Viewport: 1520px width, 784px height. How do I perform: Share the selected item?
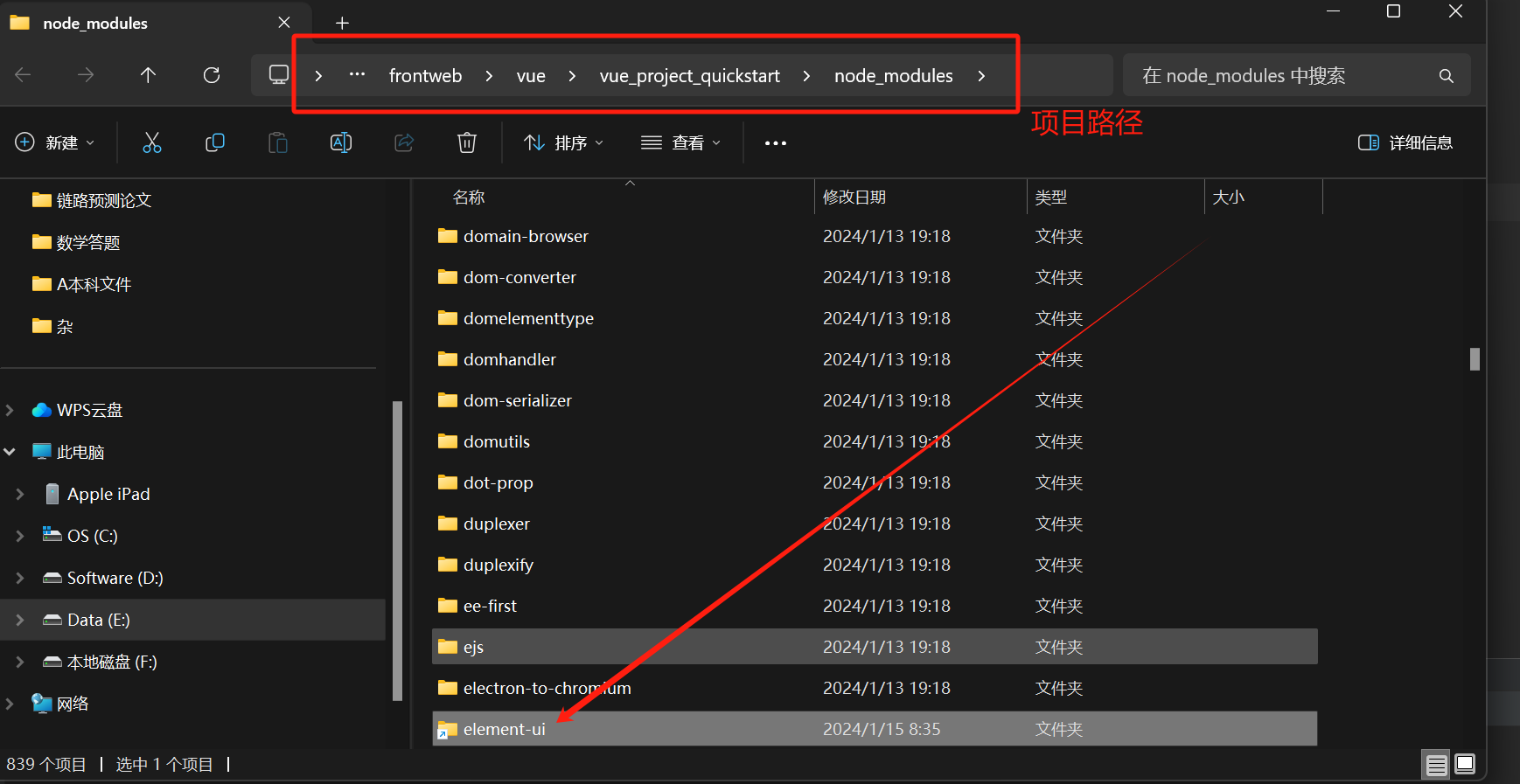click(x=404, y=142)
